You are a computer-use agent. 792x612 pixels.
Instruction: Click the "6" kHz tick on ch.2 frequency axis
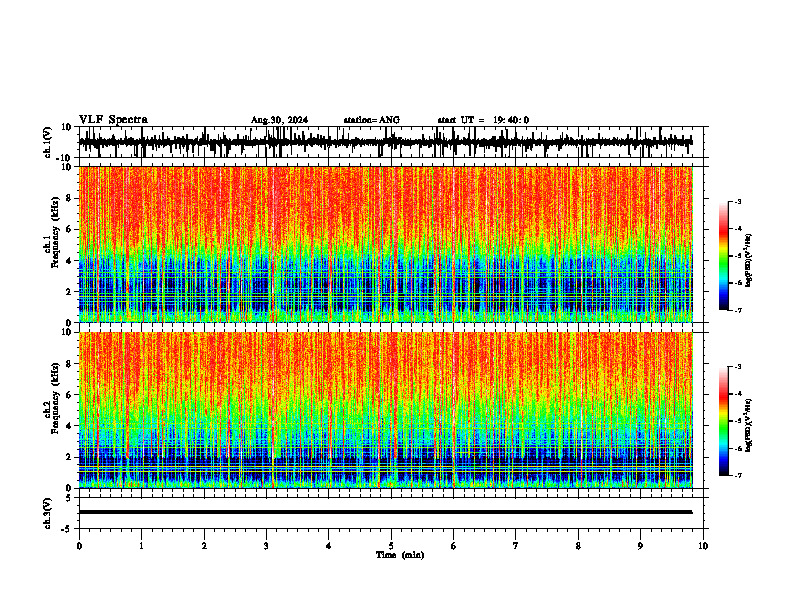(69, 395)
